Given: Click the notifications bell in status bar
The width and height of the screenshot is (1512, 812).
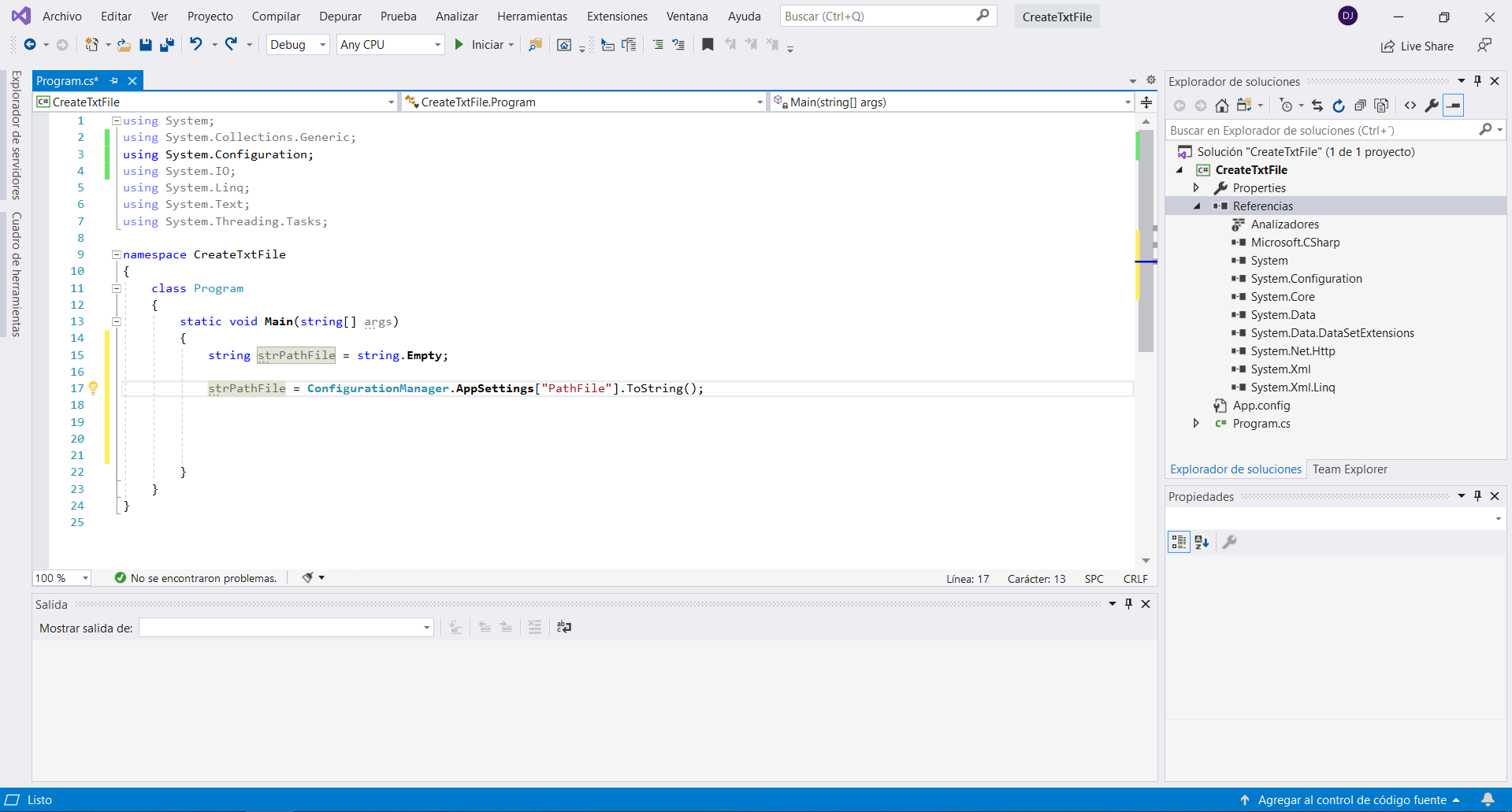Looking at the screenshot, I should (x=1488, y=799).
